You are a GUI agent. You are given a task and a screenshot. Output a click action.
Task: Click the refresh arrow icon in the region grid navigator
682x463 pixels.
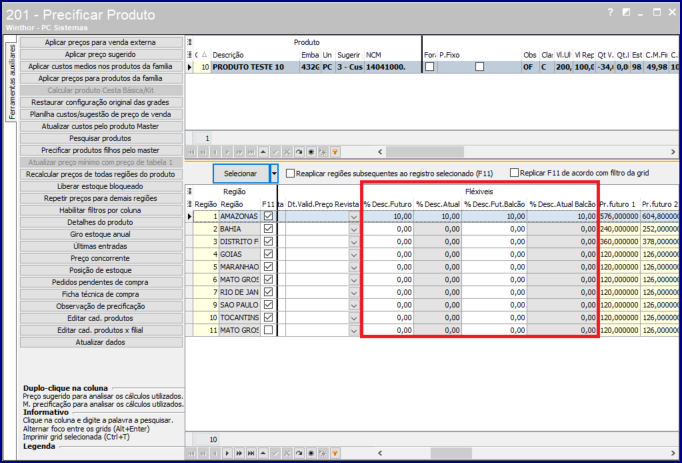[x=299, y=453]
